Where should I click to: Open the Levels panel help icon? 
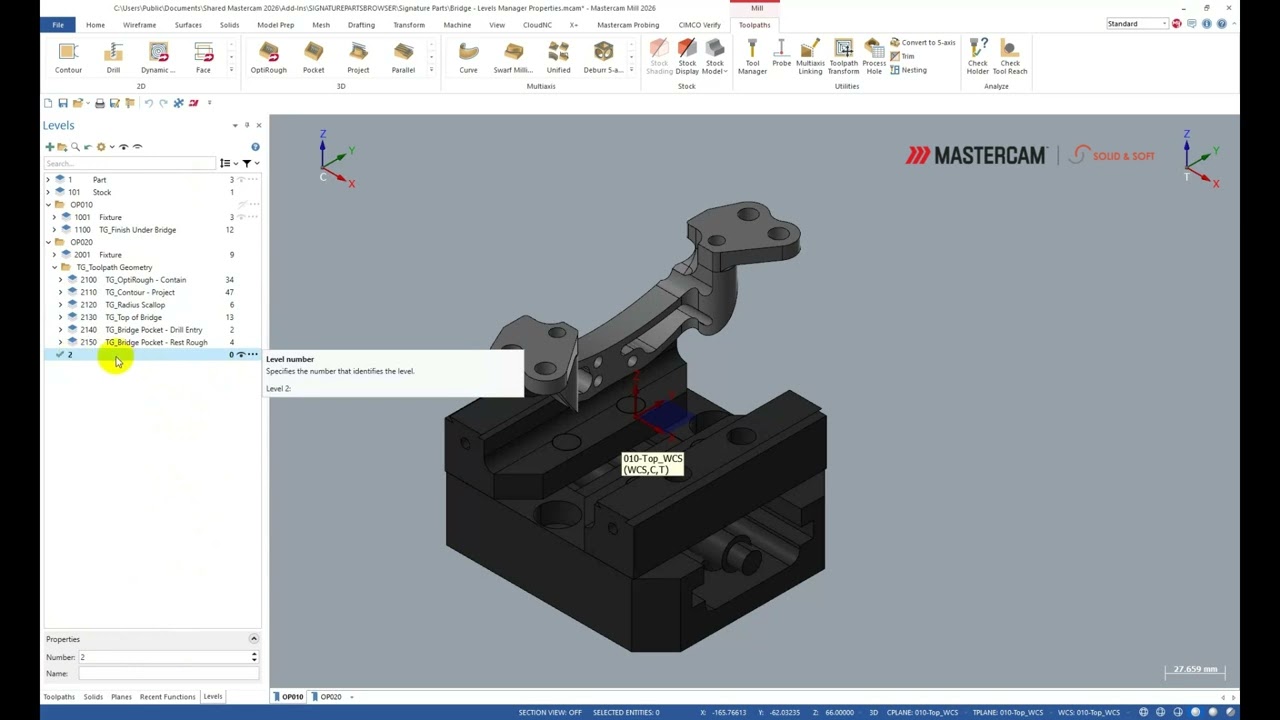point(255,147)
